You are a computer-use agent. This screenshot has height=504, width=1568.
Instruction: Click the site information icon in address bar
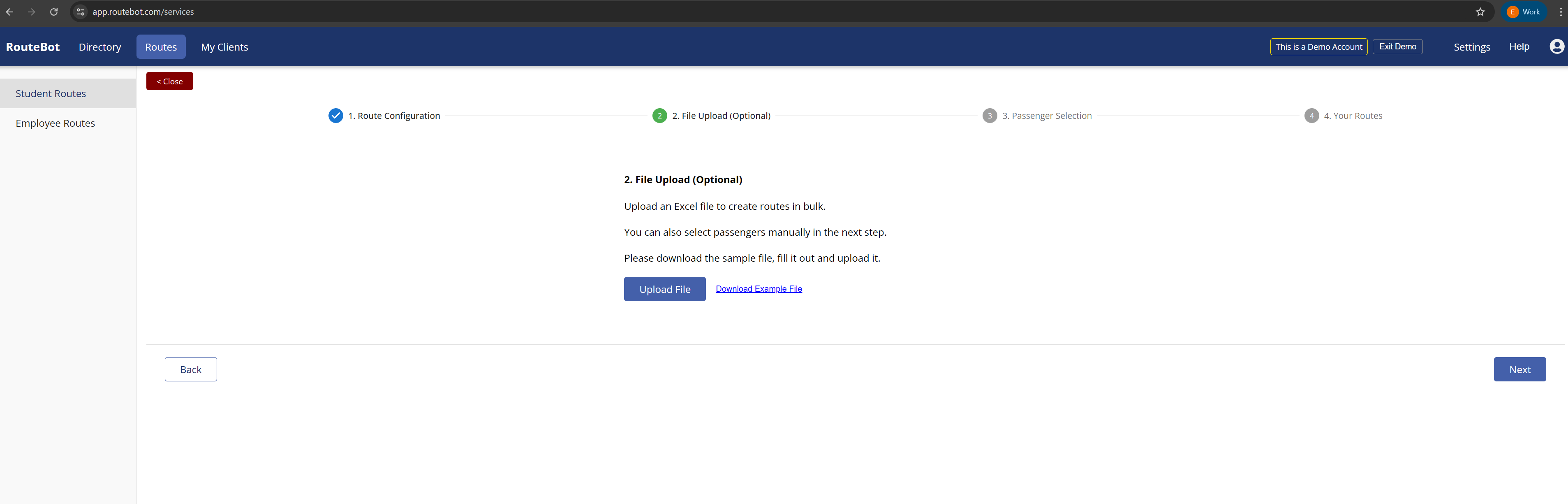pyautogui.click(x=80, y=12)
